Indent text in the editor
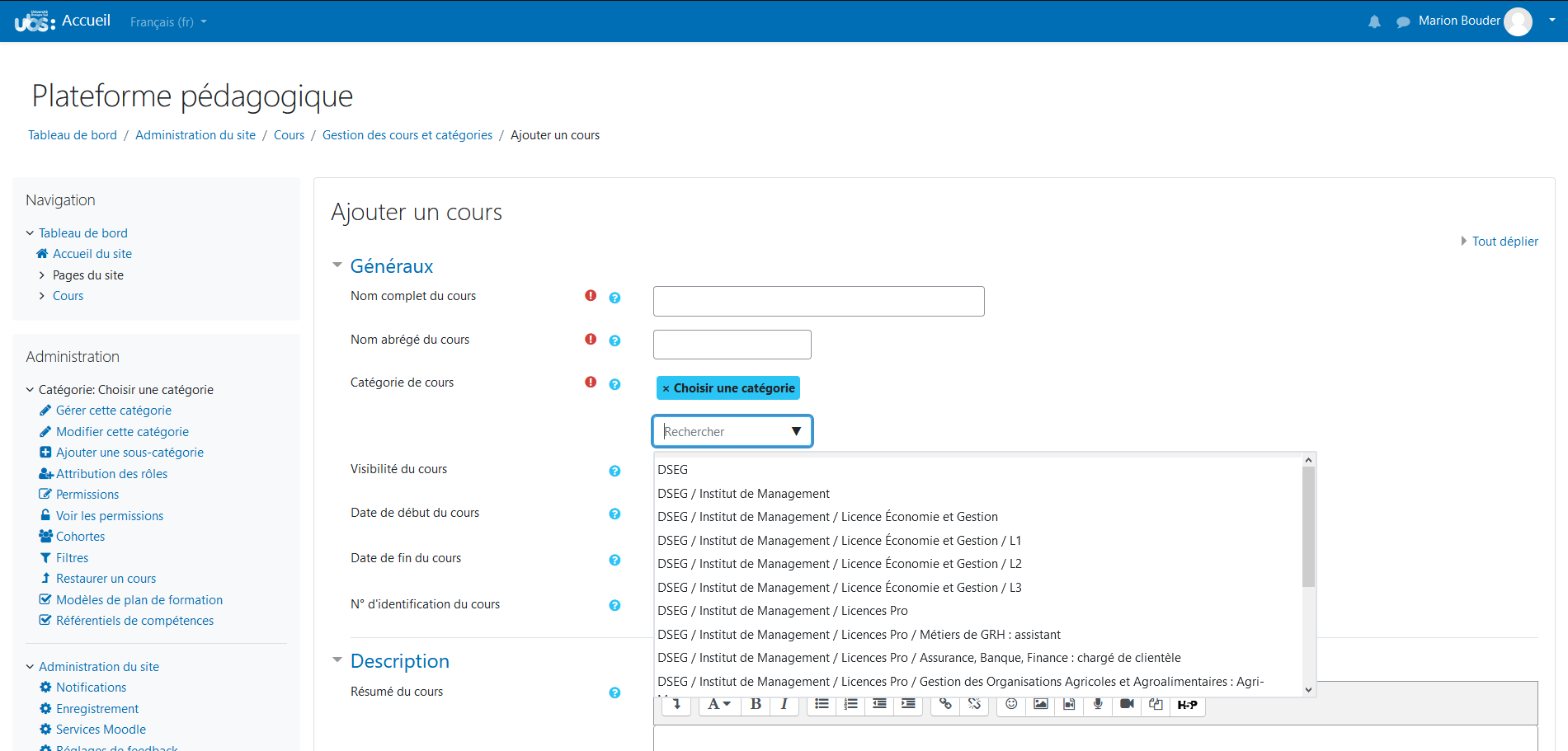The image size is (1568, 751). [908, 705]
